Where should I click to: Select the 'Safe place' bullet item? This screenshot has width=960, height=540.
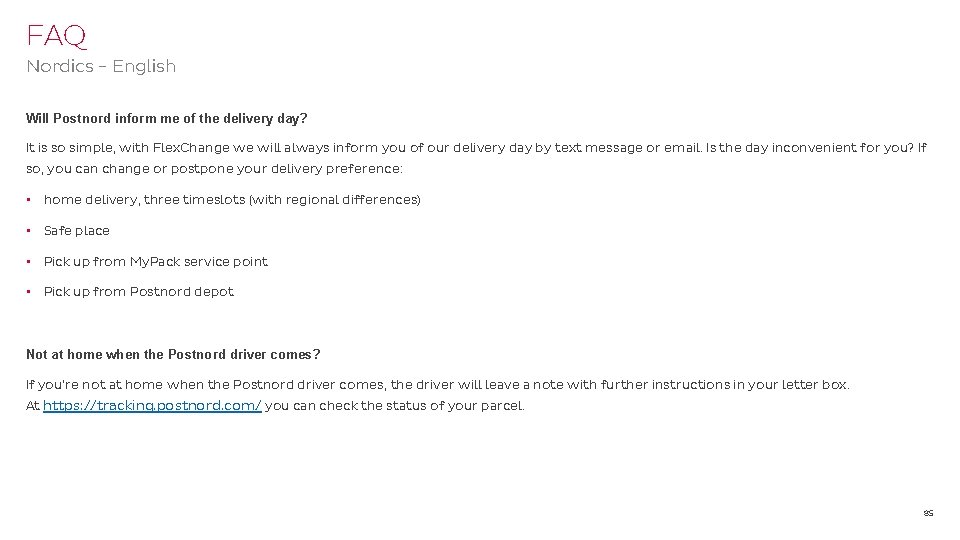(x=77, y=231)
